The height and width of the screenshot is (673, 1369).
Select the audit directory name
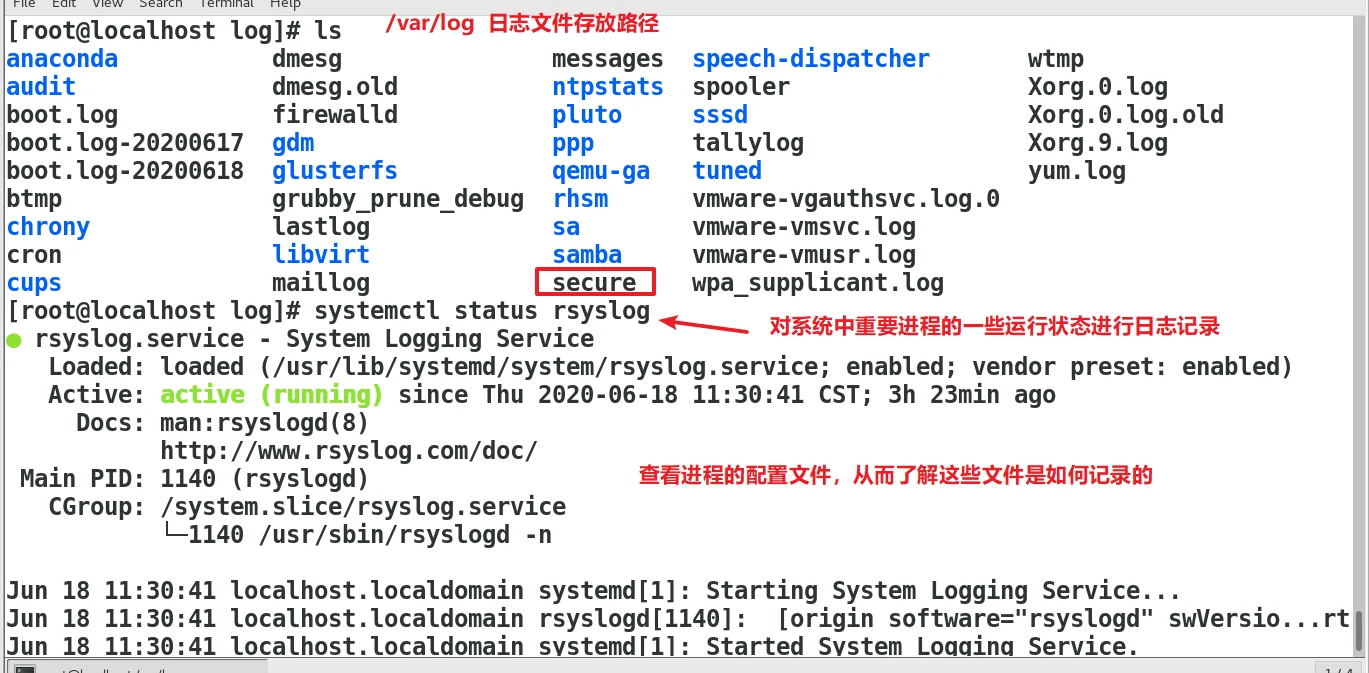(41, 87)
